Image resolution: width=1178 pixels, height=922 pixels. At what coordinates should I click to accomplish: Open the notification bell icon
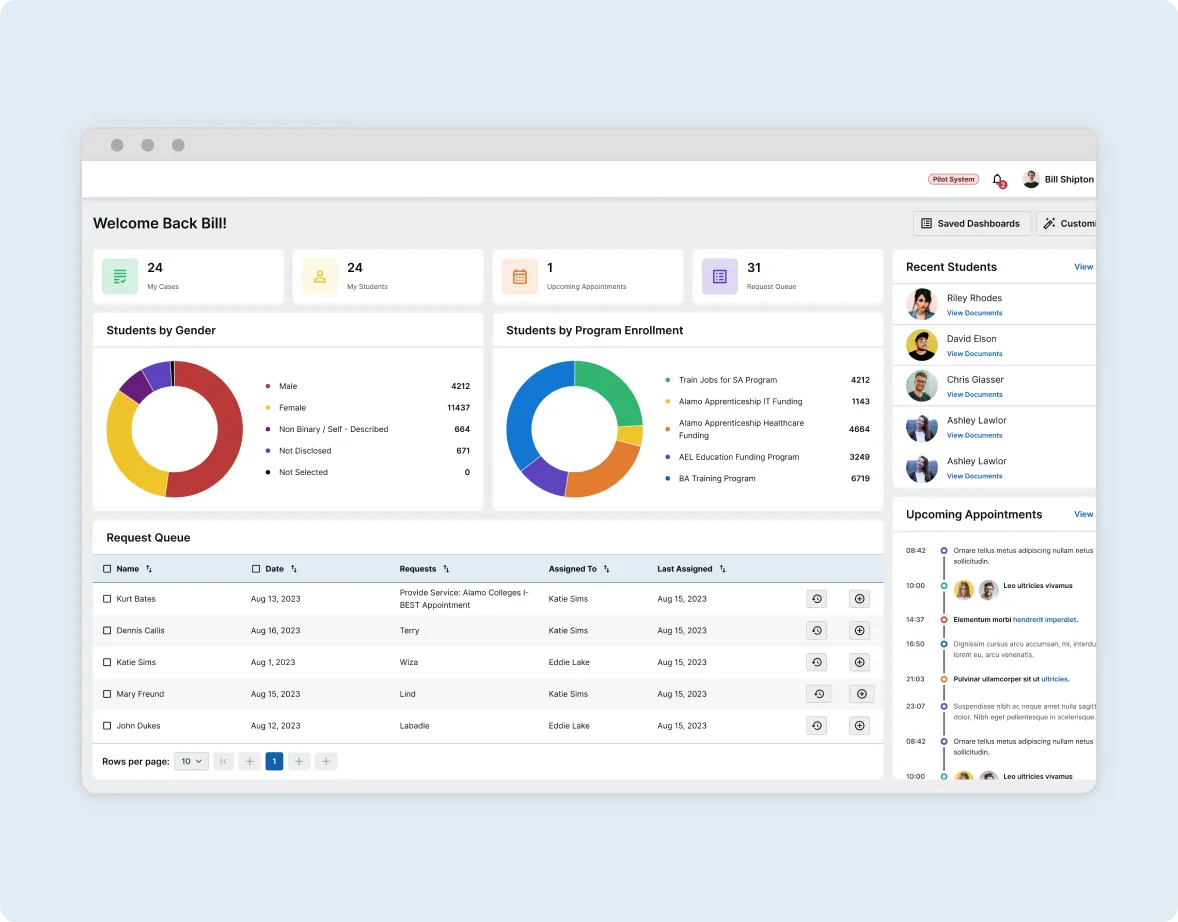click(x=998, y=180)
